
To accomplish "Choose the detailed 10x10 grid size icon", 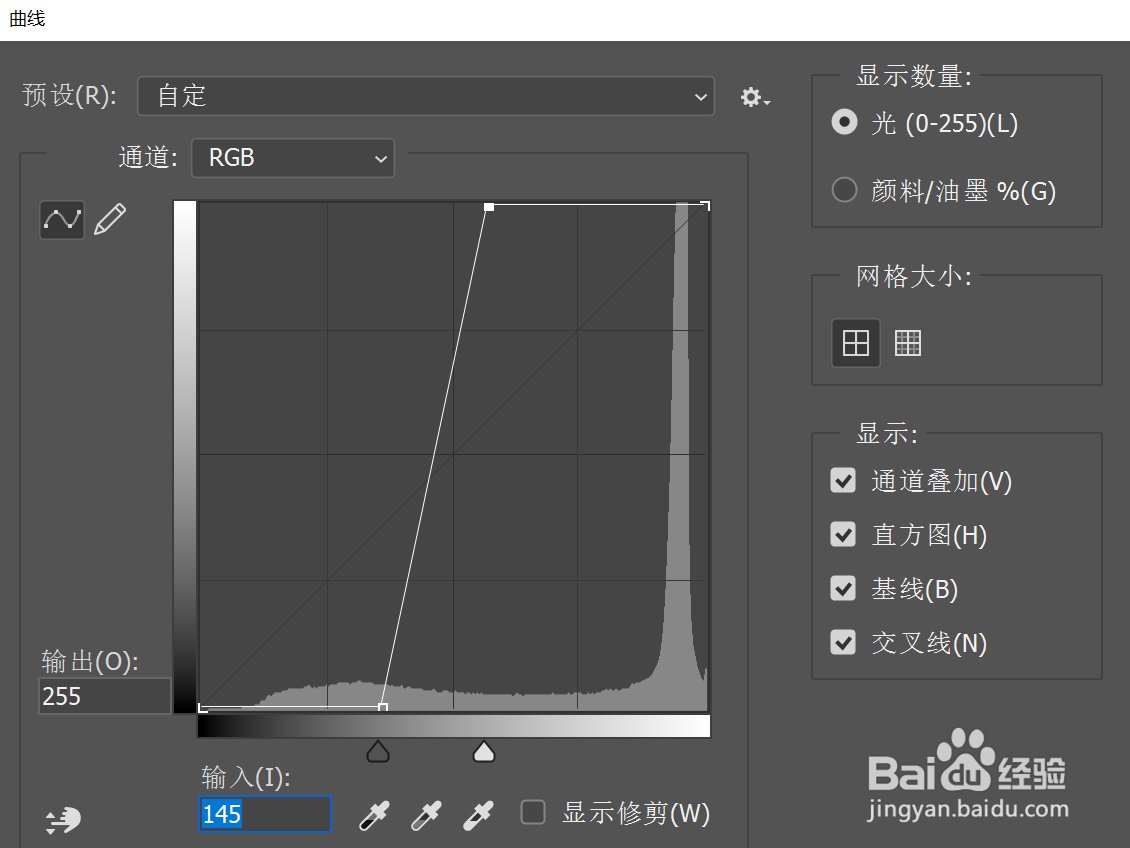I will point(907,343).
